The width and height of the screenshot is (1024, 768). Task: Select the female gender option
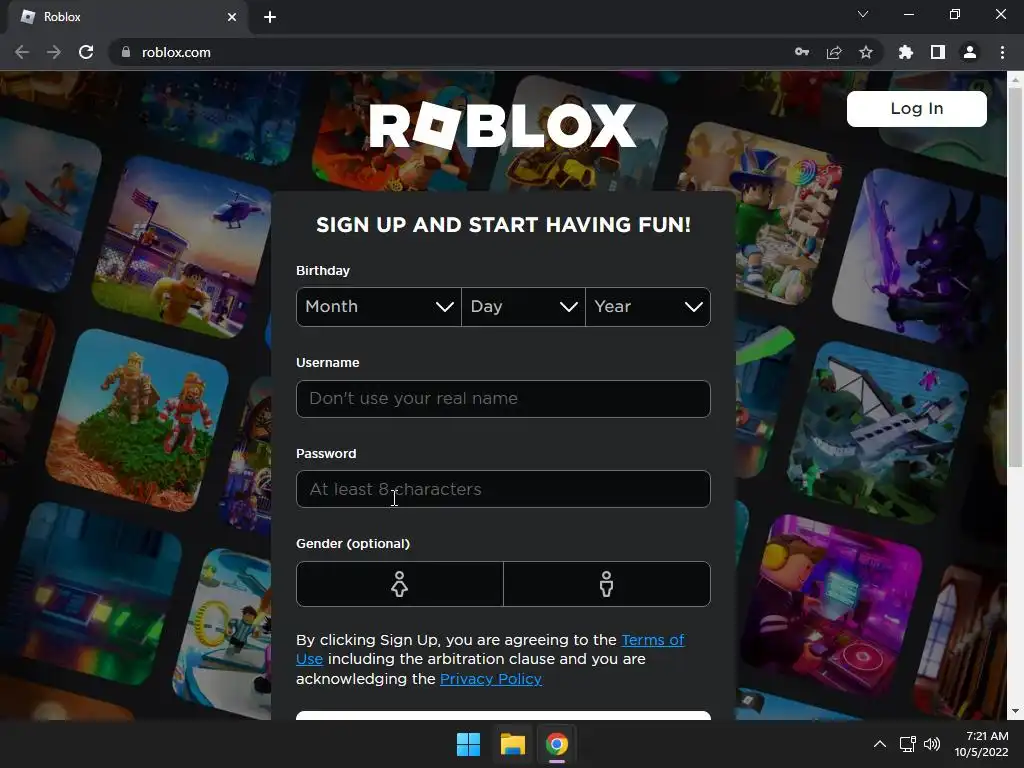pyautogui.click(x=400, y=584)
